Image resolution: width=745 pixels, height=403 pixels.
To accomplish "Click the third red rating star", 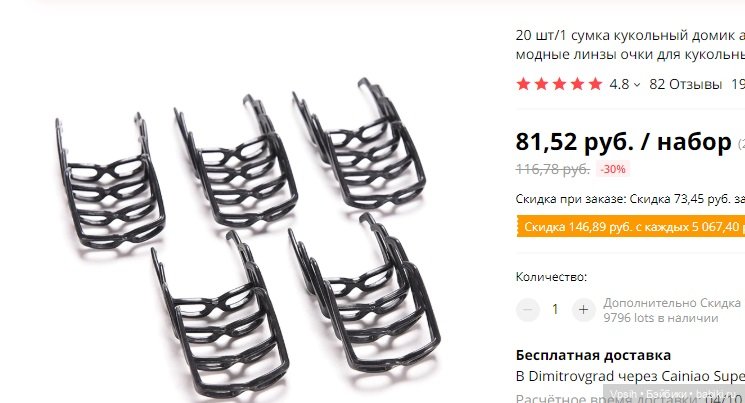I will point(559,84).
